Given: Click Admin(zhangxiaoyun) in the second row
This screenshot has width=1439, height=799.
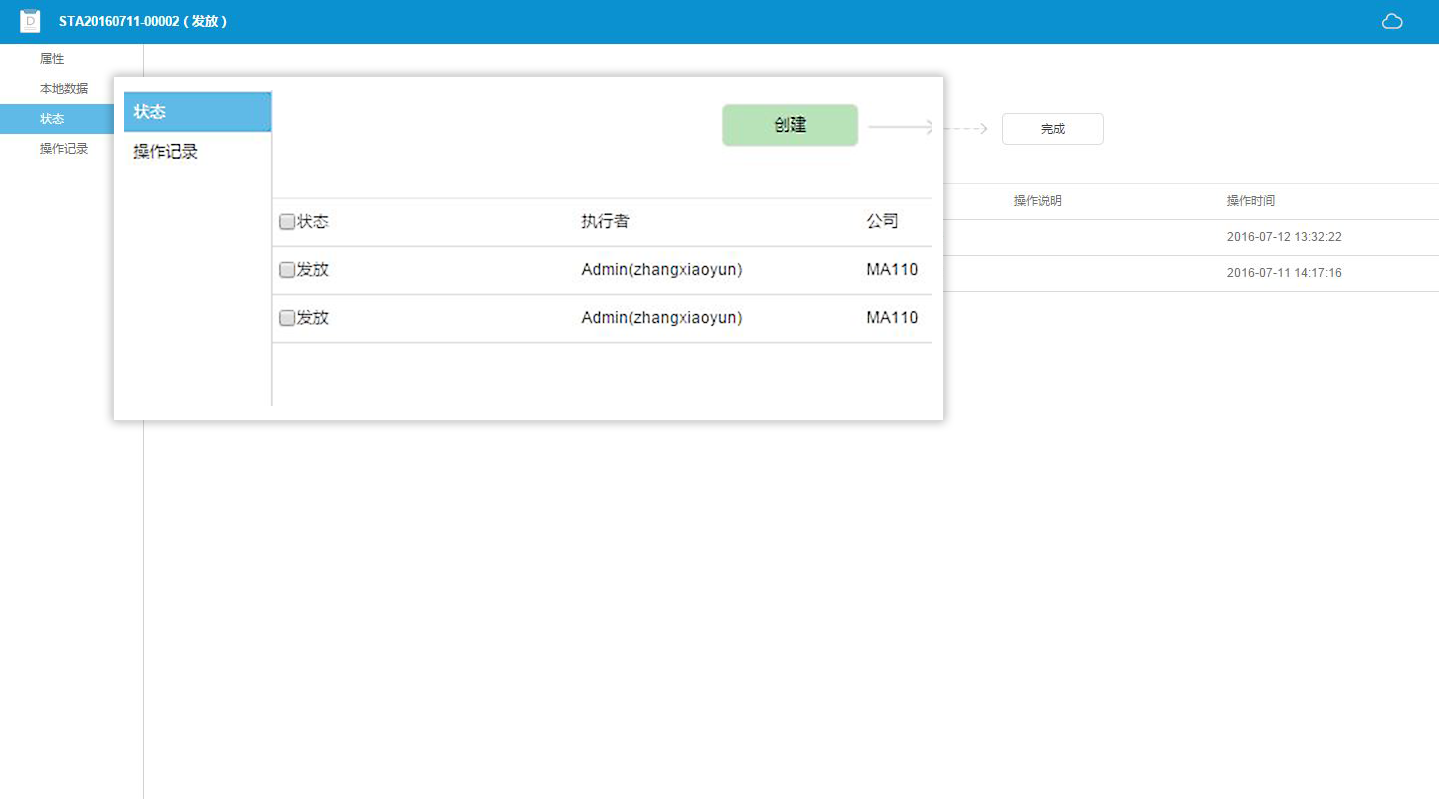Looking at the screenshot, I should click(662, 318).
